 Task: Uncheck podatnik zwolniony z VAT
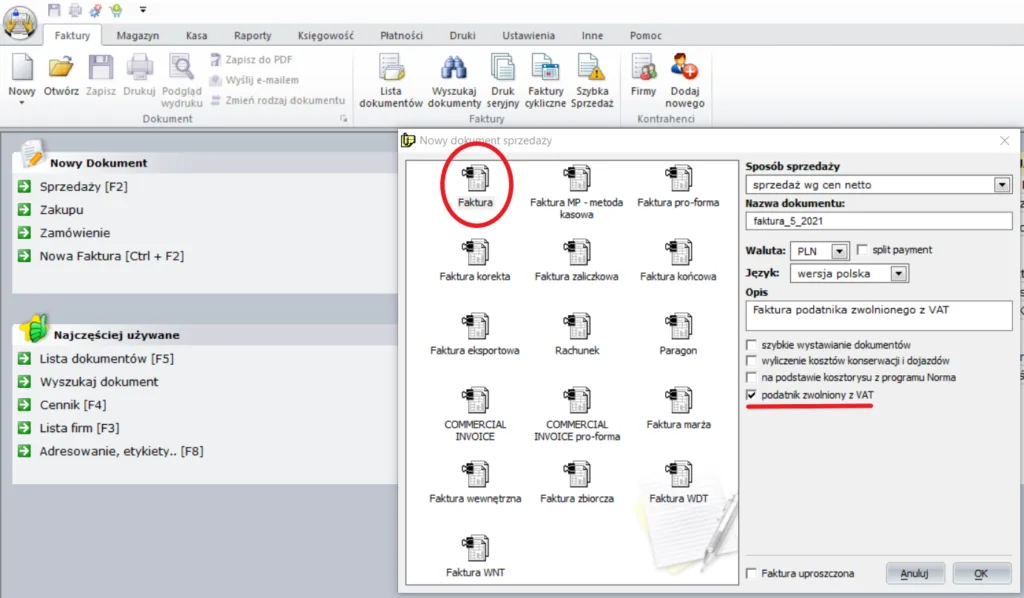point(752,396)
